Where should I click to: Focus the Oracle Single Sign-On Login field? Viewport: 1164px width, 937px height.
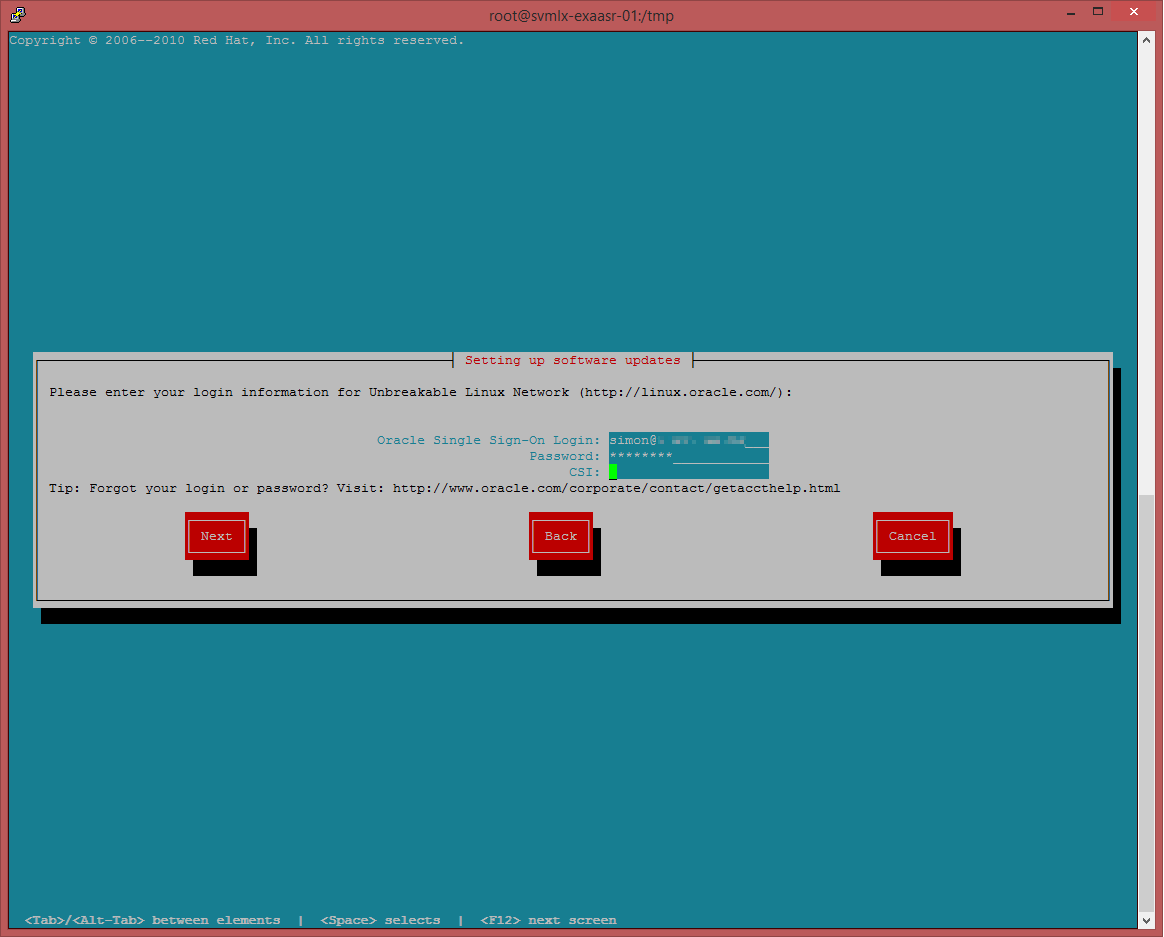688,440
